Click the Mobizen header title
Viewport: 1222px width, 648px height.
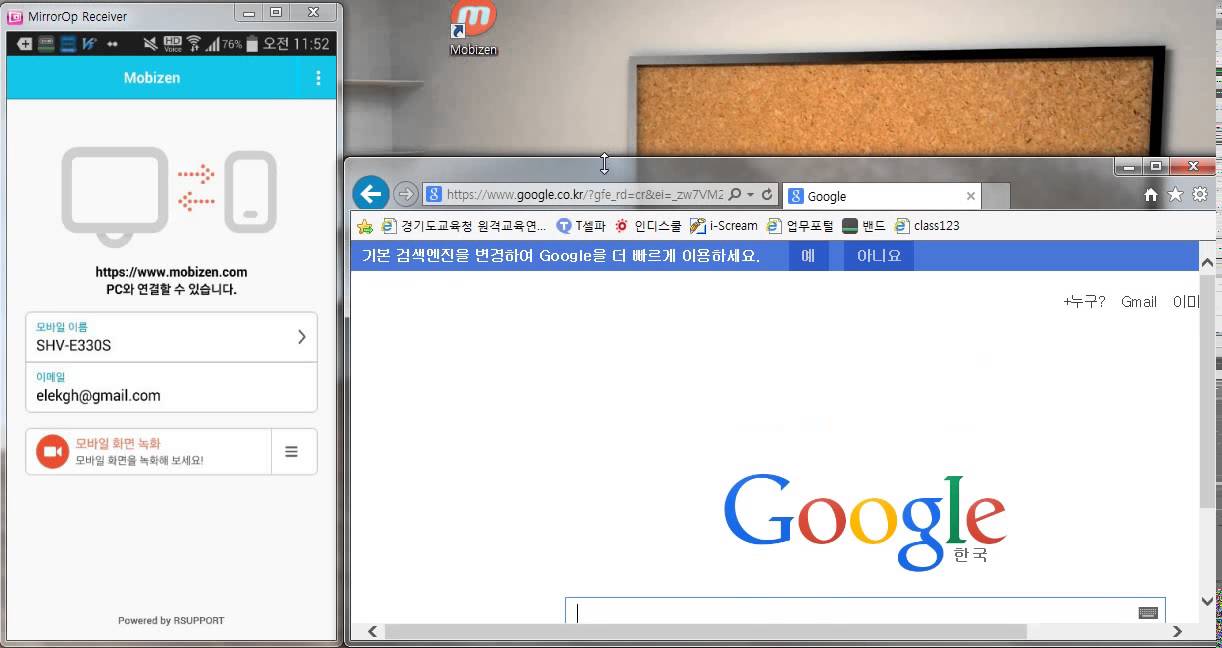[x=152, y=78]
